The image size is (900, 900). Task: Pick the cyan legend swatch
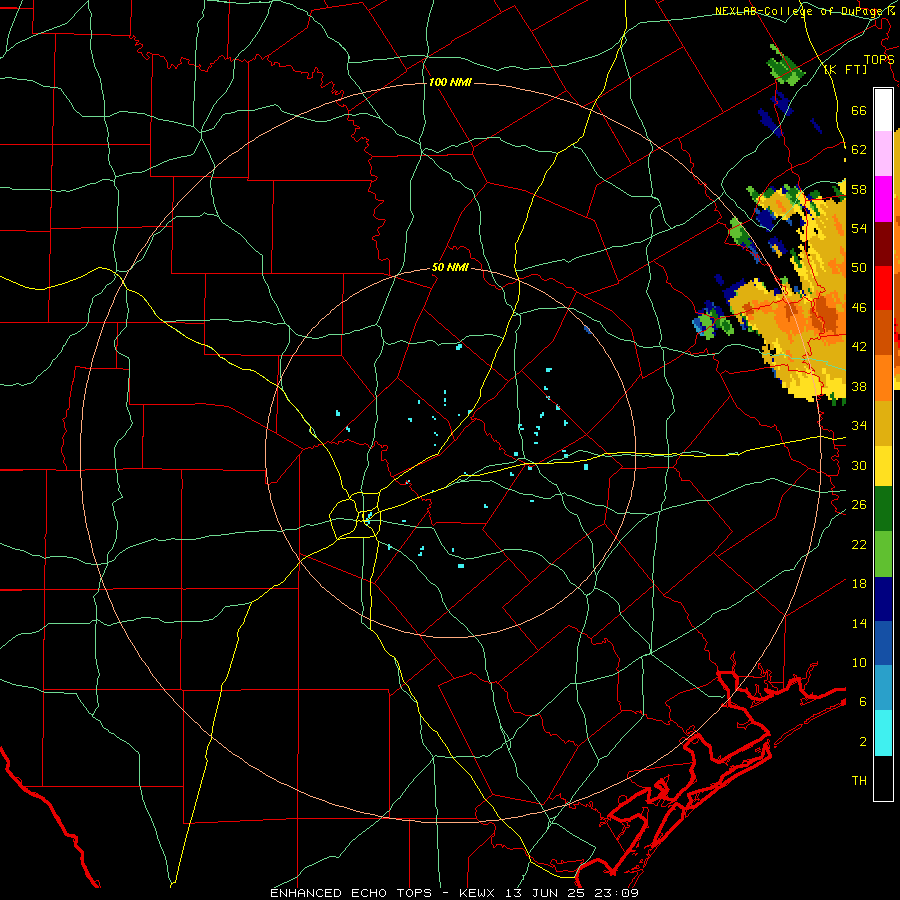click(x=883, y=733)
